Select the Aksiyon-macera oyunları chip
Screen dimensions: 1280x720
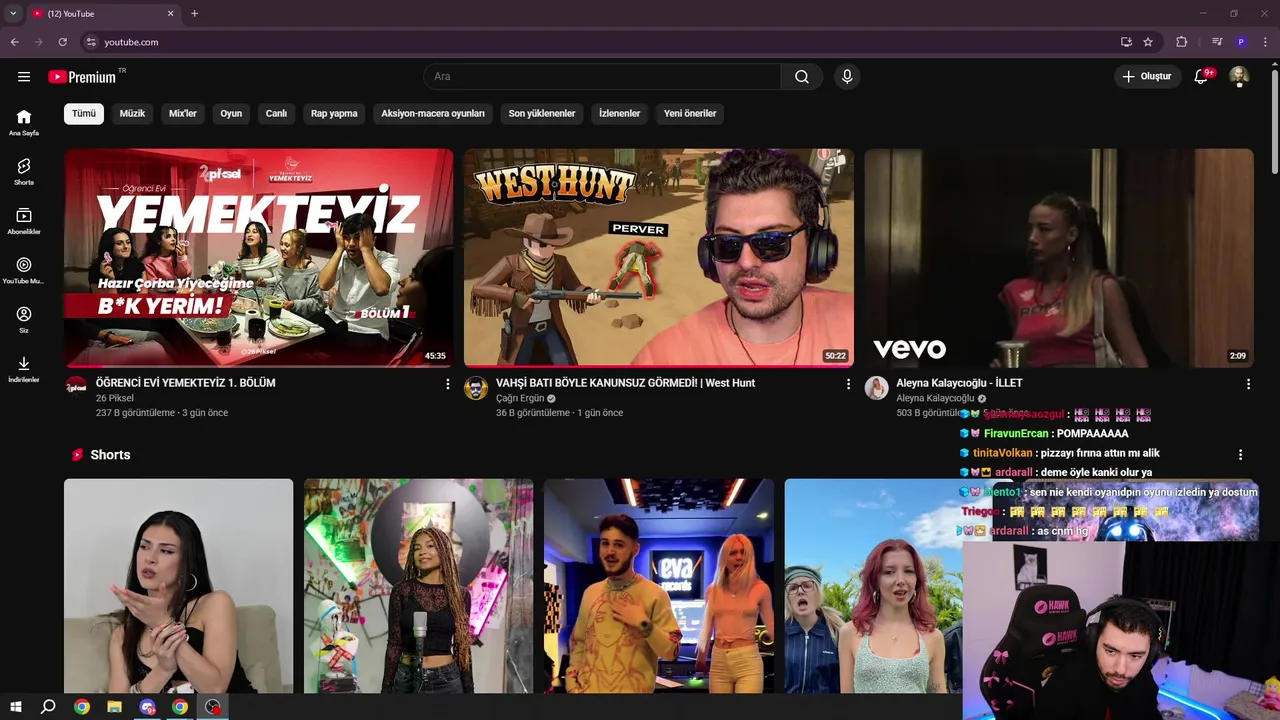point(433,114)
